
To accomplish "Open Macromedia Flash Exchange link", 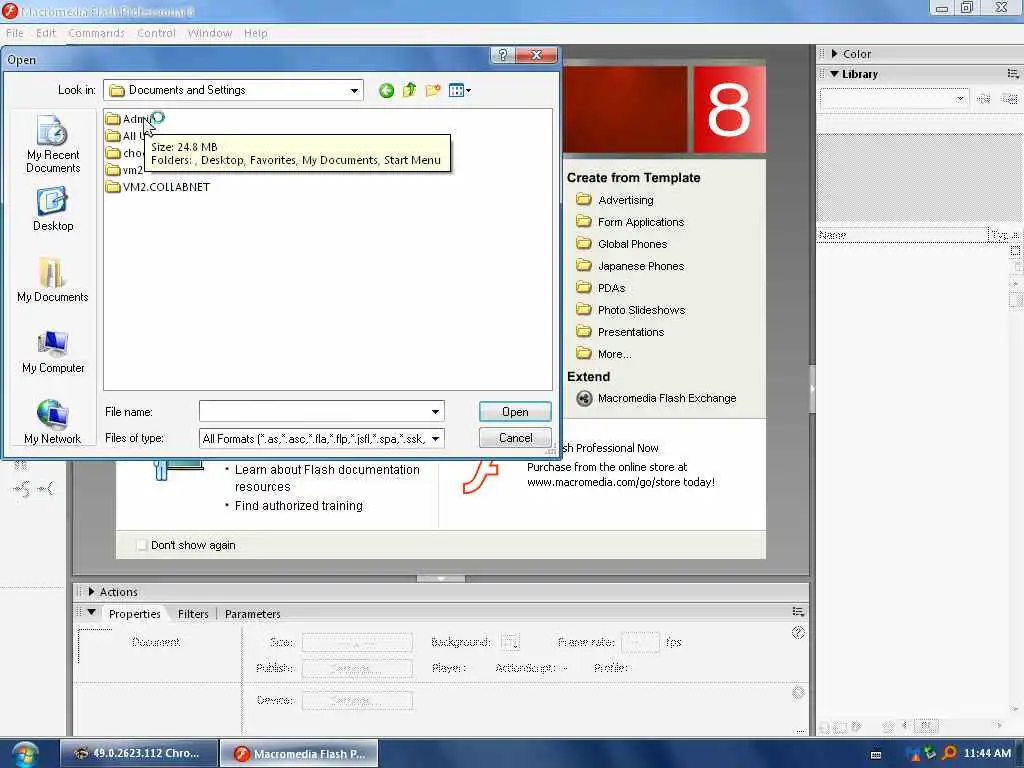I will (667, 398).
